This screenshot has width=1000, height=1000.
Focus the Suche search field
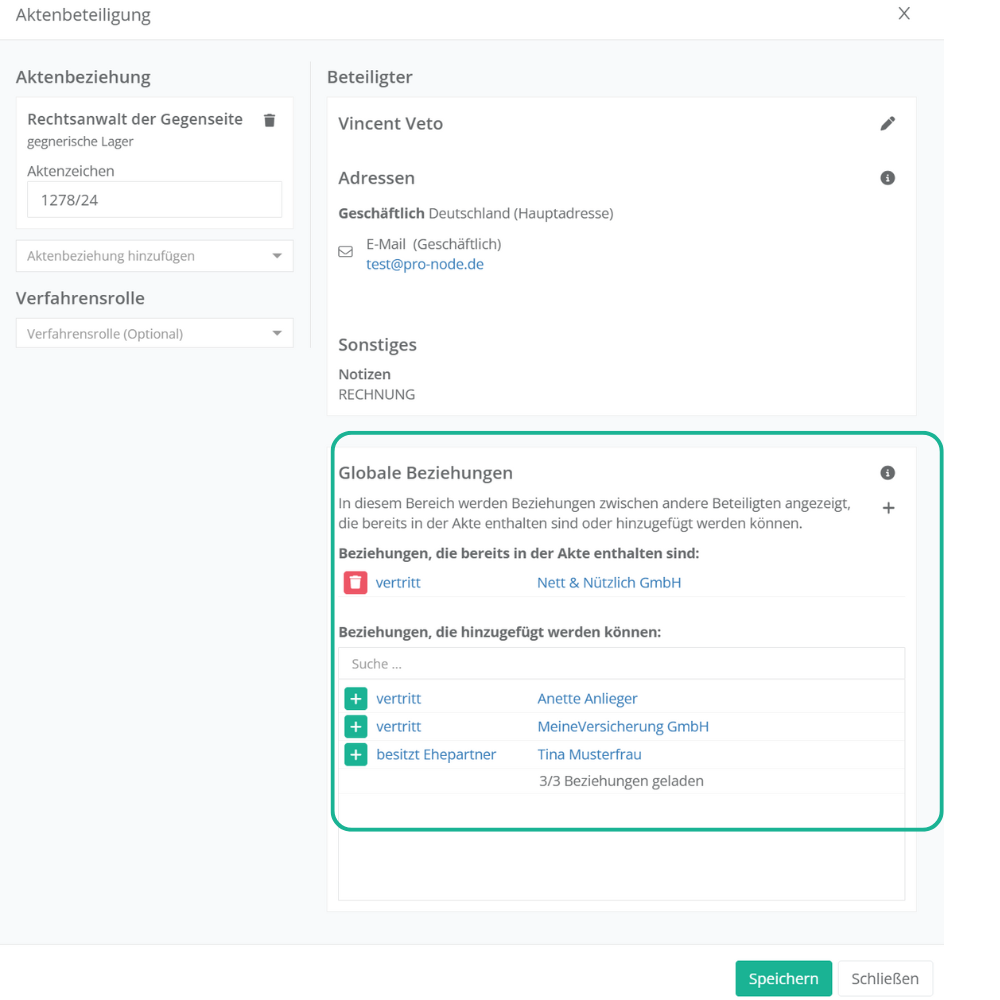(620, 664)
